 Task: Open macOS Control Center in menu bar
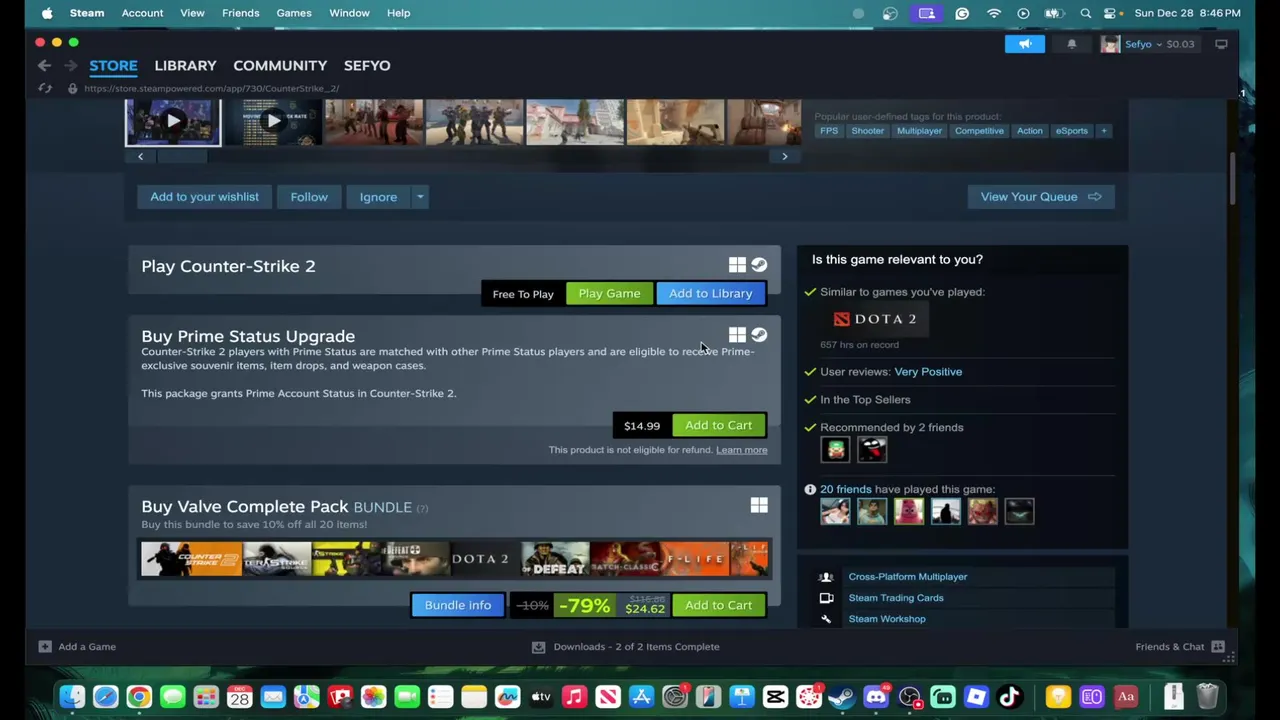pyautogui.click(x=1110, y=13)
